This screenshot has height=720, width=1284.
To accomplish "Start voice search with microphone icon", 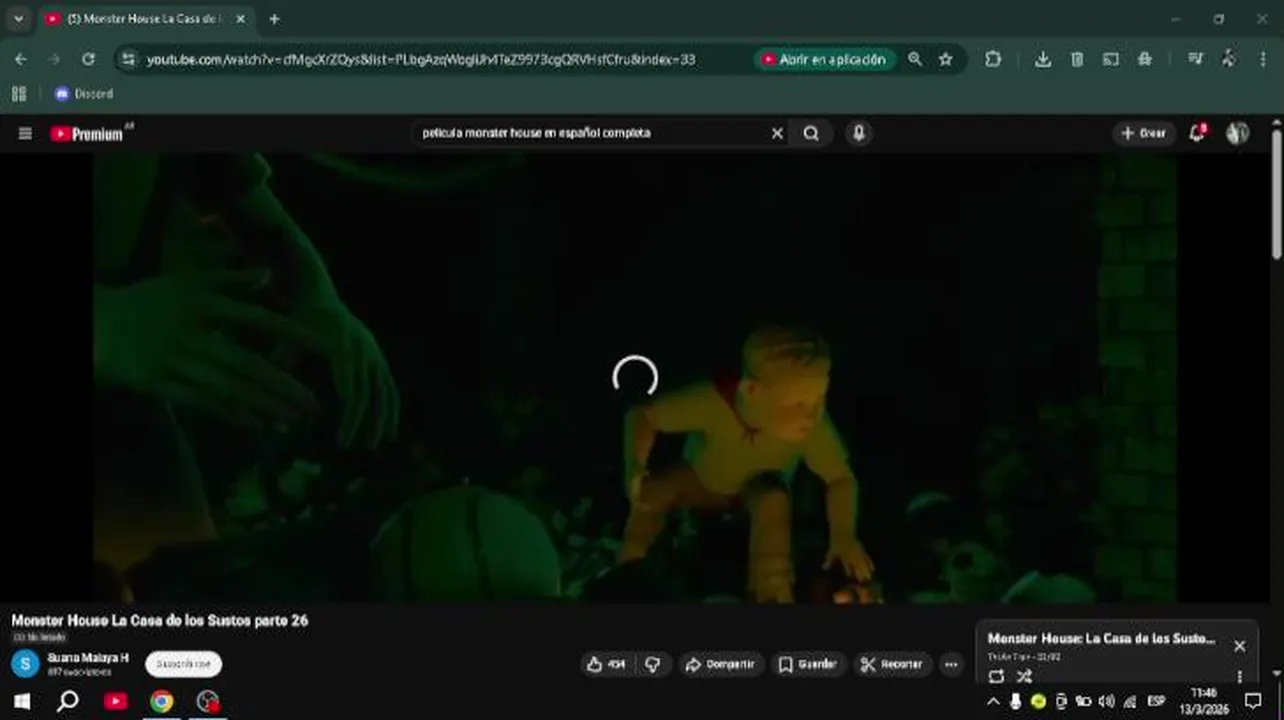I will click(858, 133).
